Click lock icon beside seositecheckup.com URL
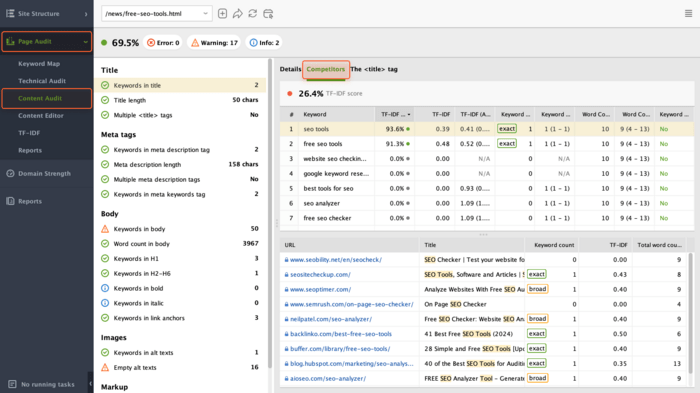 pyautogui.click(x=287, y=275)
